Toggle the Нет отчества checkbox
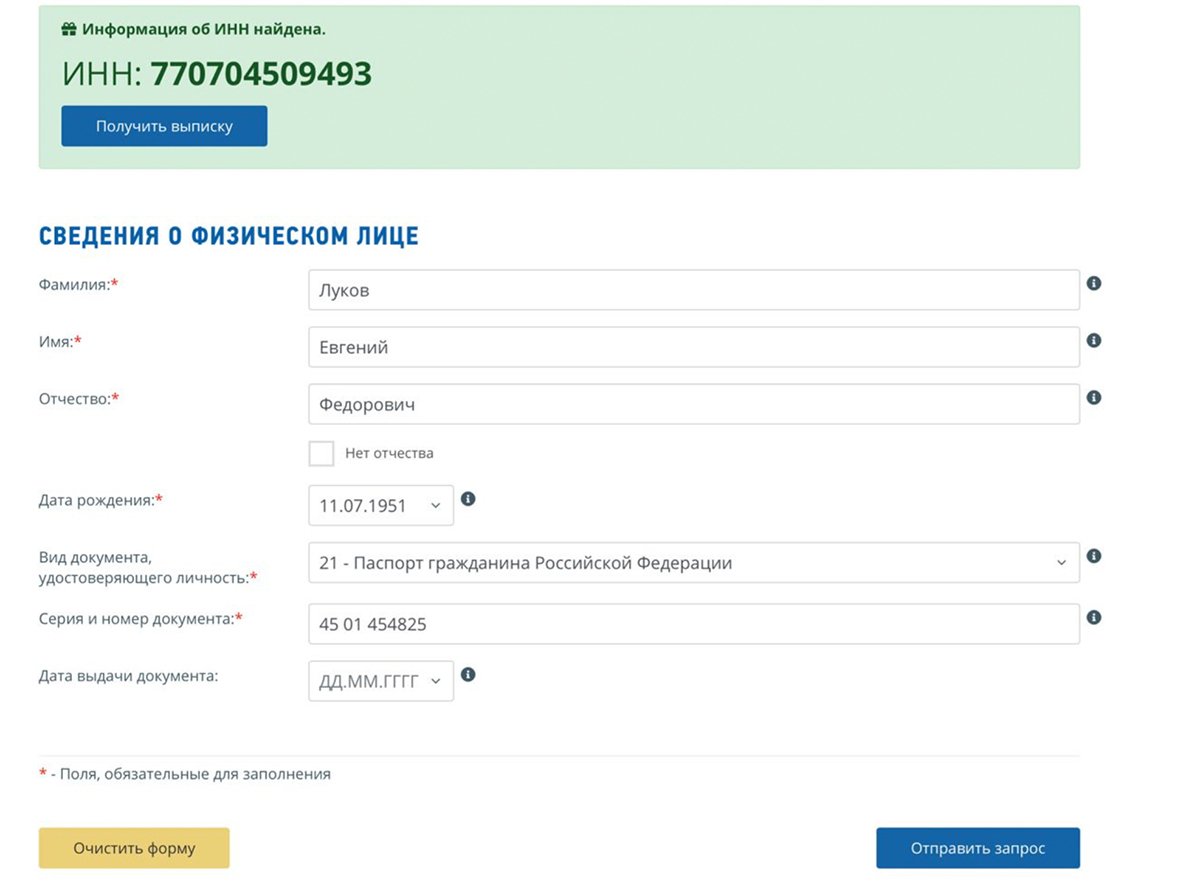 click(321, 453)
